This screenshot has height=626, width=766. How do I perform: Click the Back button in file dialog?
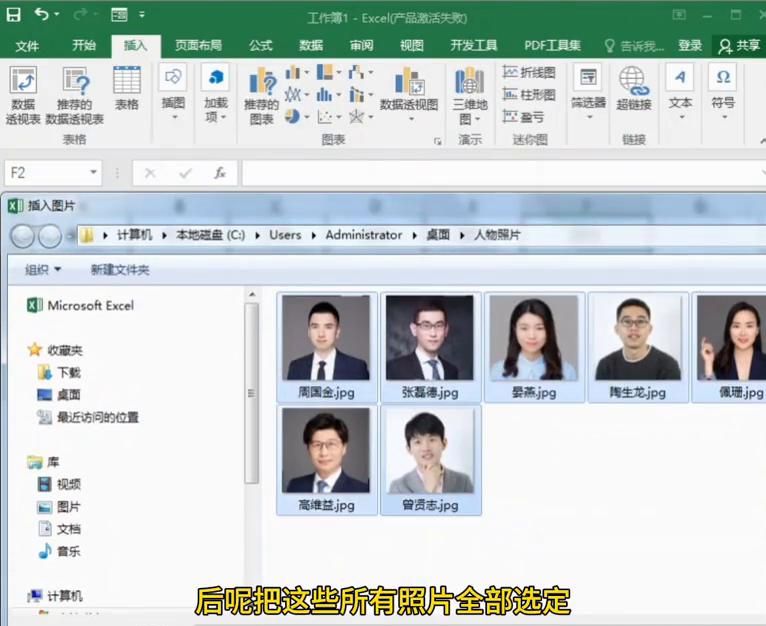point(23,237)
